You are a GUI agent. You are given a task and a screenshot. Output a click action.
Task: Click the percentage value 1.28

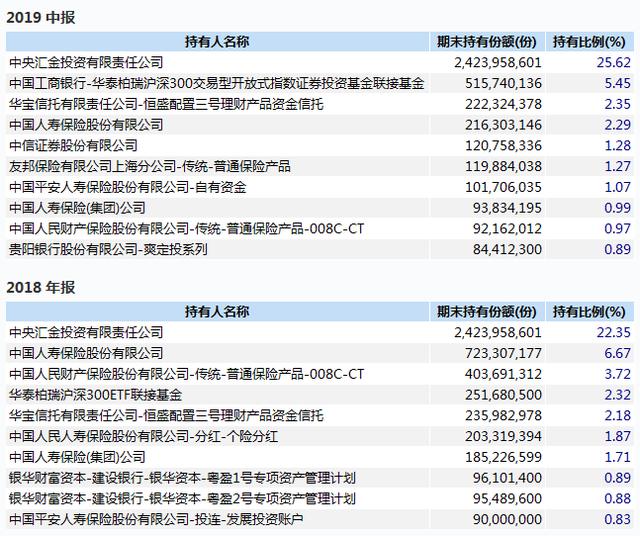click(618, 146)
